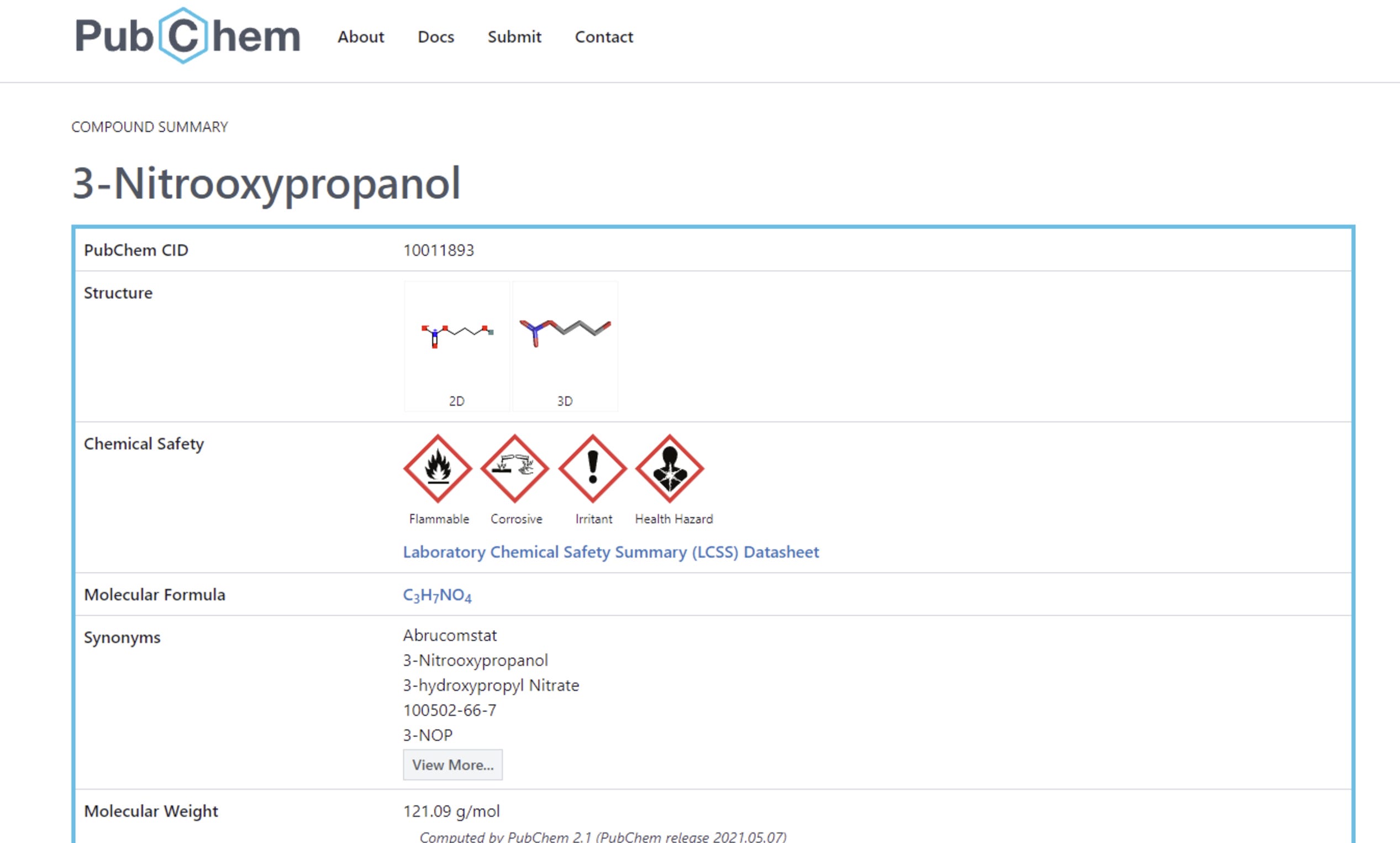Click the Corrosive hazard pictogram
This screenshot has width=1400, height=843.
click(515, 469)
